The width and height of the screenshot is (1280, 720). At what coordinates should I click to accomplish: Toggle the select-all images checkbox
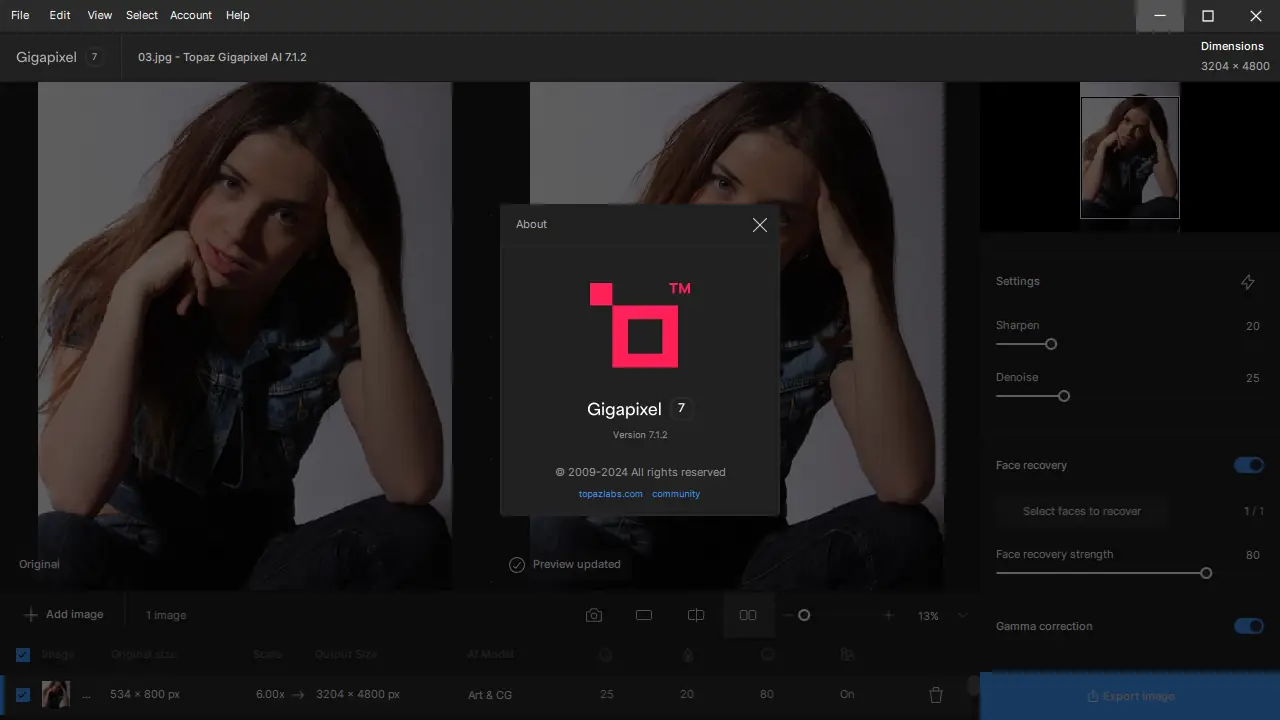point(23,655)
